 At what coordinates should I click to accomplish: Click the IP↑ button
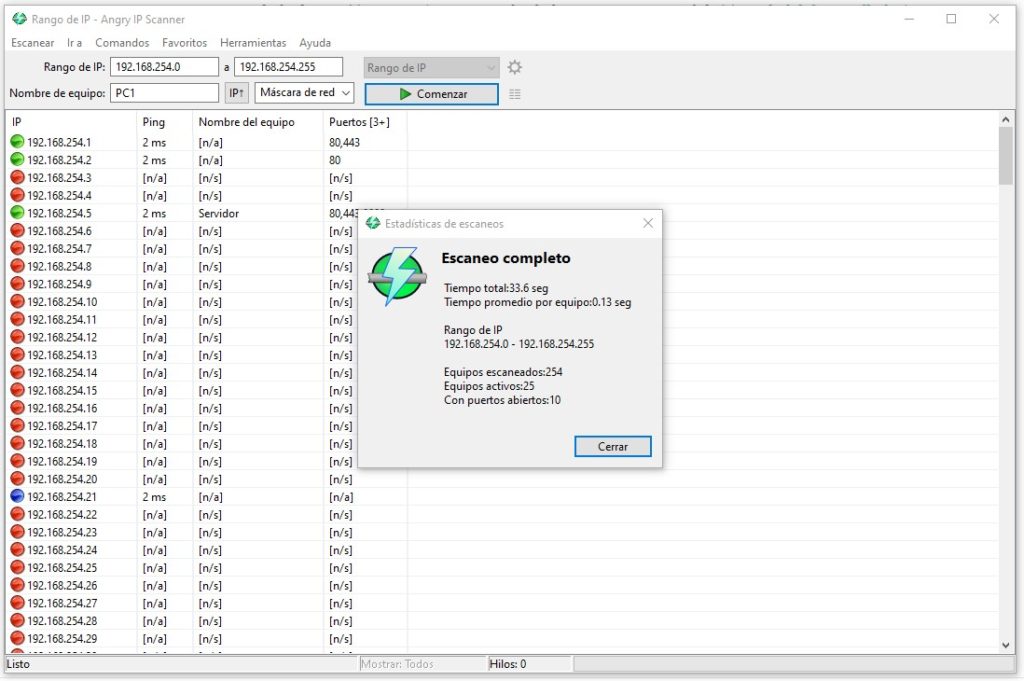point(236,93)
